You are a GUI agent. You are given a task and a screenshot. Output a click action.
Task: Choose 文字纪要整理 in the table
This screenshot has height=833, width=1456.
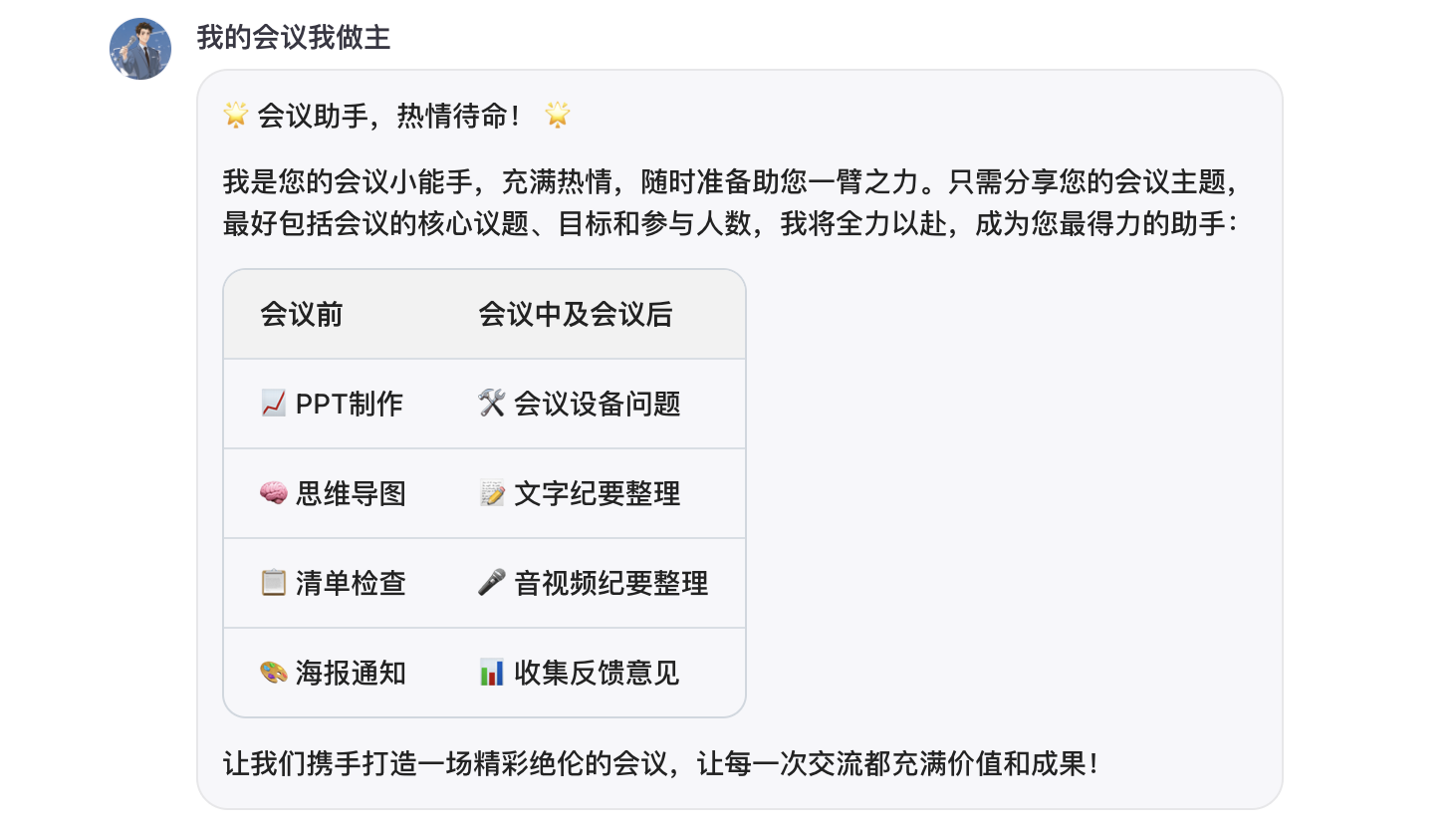(597, 493)
